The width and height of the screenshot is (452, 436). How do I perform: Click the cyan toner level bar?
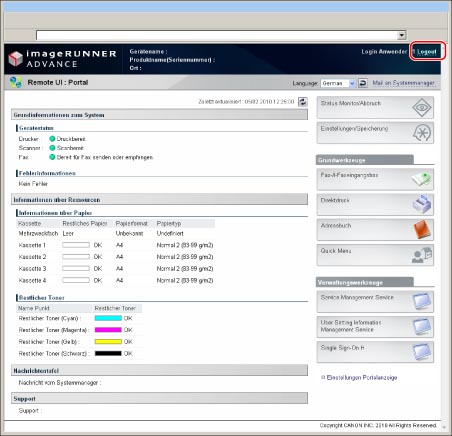(x=108, y=318)
